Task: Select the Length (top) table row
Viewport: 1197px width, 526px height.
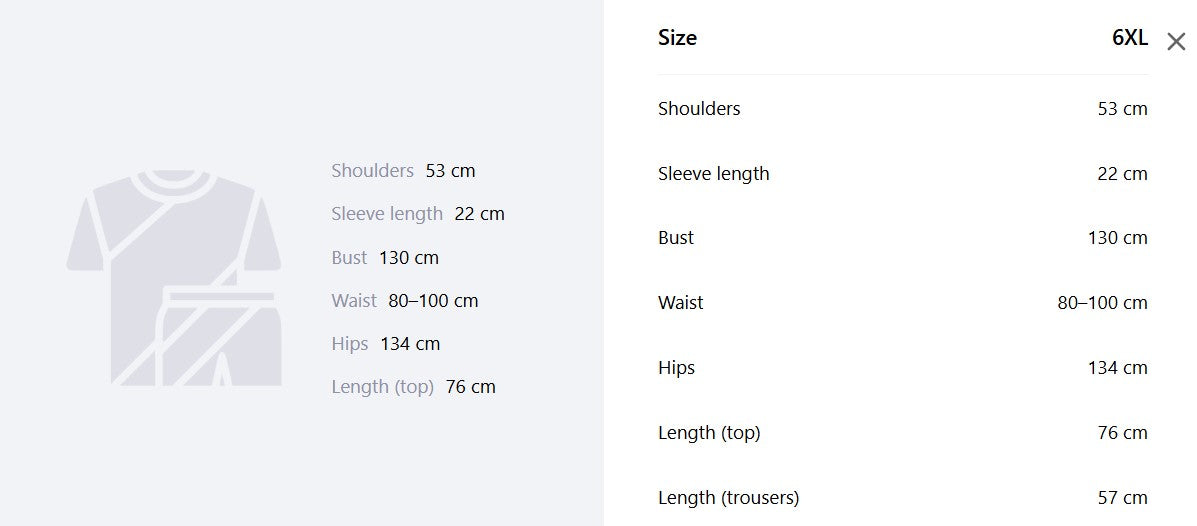Action: click(903, 432)
